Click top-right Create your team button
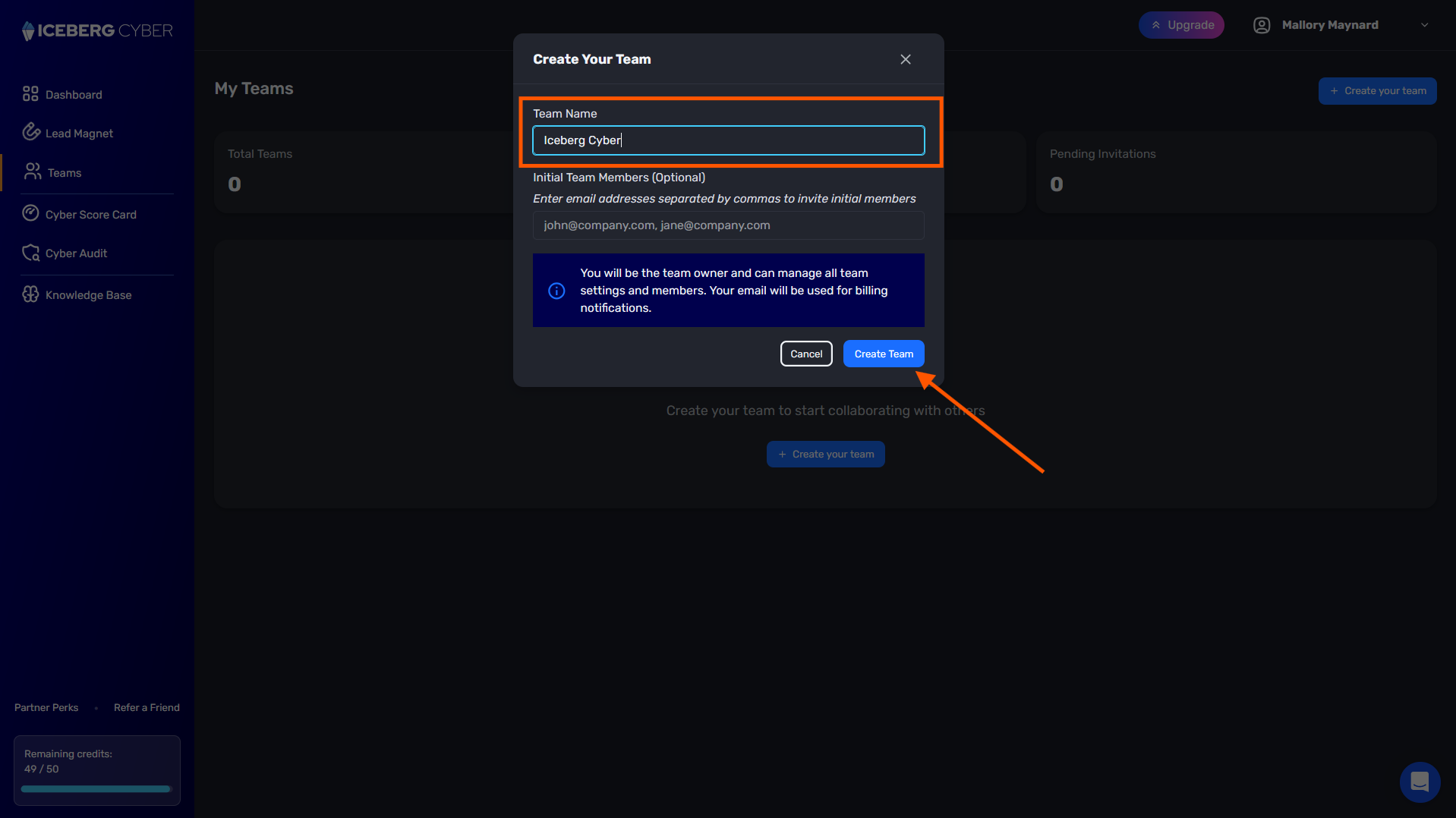Screen dimensions: 1456x818 pos(1377,91)
